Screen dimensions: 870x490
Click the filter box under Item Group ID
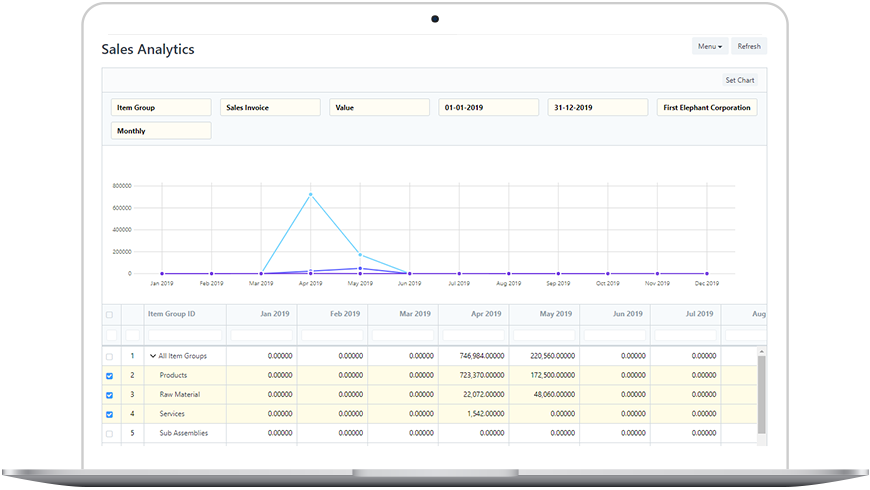185,335
